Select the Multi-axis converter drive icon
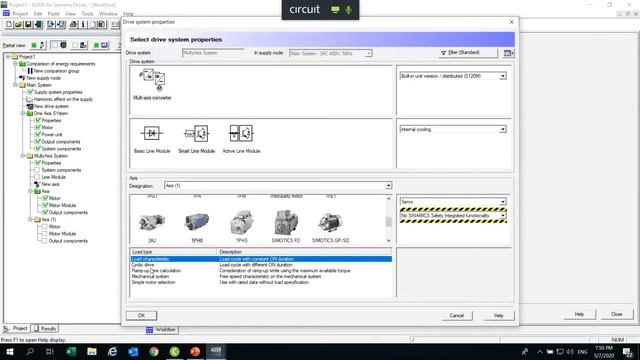The image size is (640, 360). [x=152, y=81]
